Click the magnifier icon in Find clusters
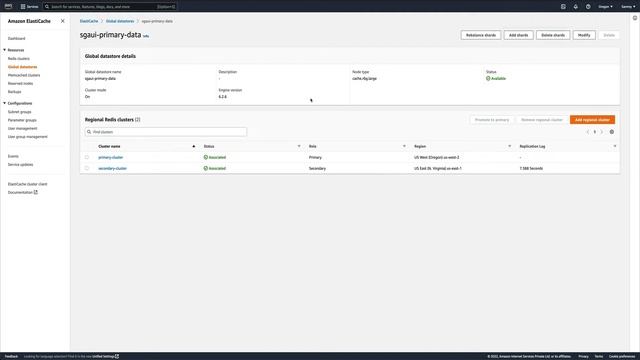The width and height of the screenshot is (640, 360). [x=89, y=132]
